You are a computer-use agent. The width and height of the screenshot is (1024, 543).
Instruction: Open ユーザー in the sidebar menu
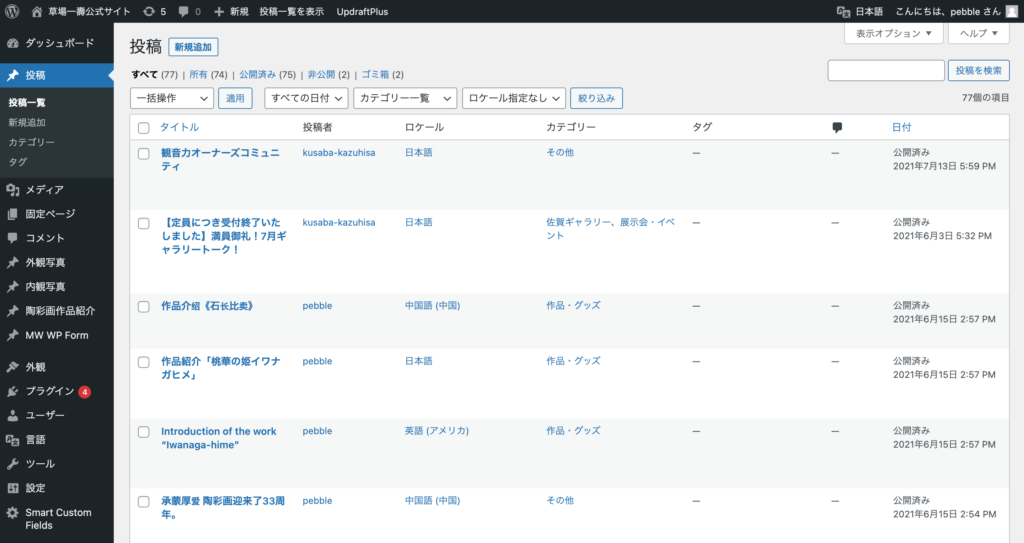44,415
